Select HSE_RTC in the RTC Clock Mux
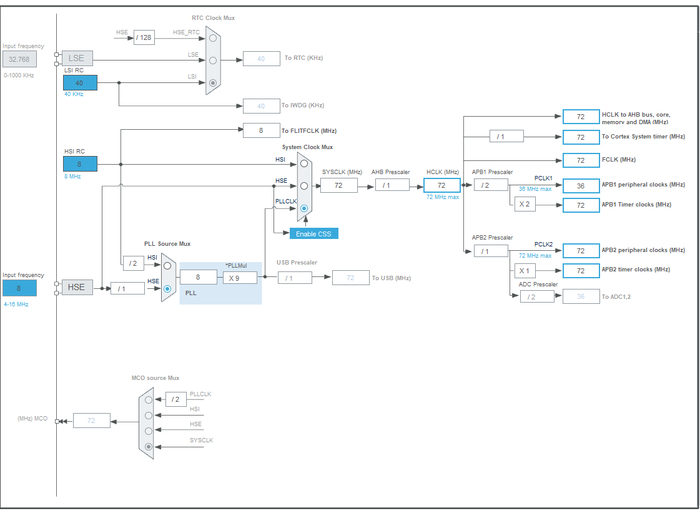This screenshot has width=700, height=511. [213, 38]
